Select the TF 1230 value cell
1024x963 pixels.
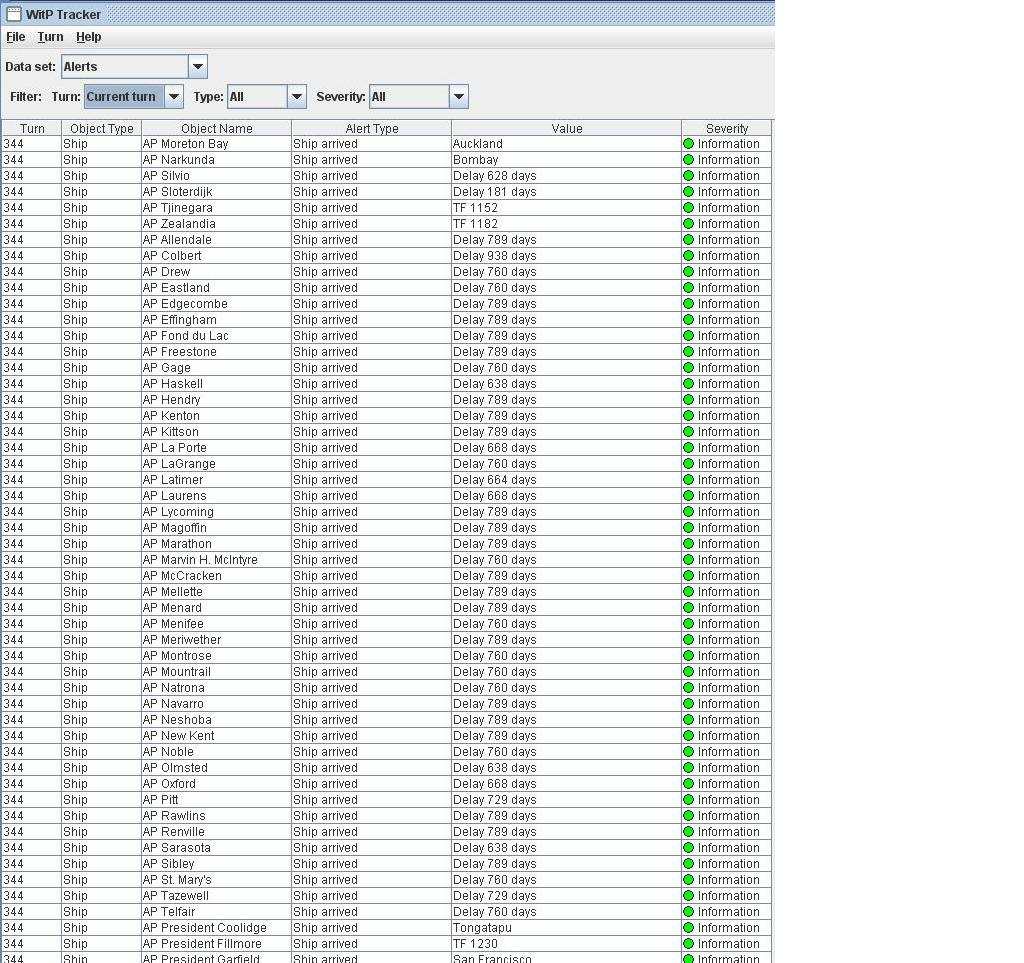[x=566, y=943]
